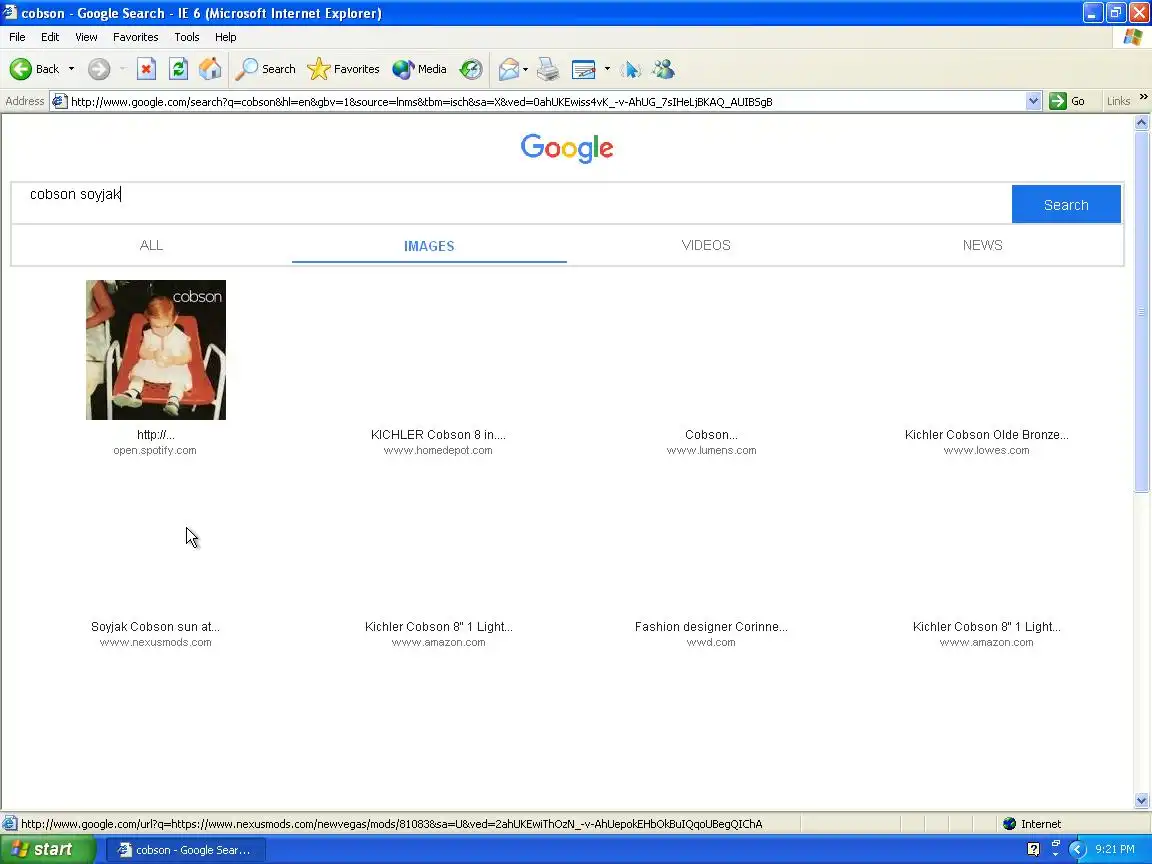Click the cursor arrow toolbar icon

(x=630, y=69)
